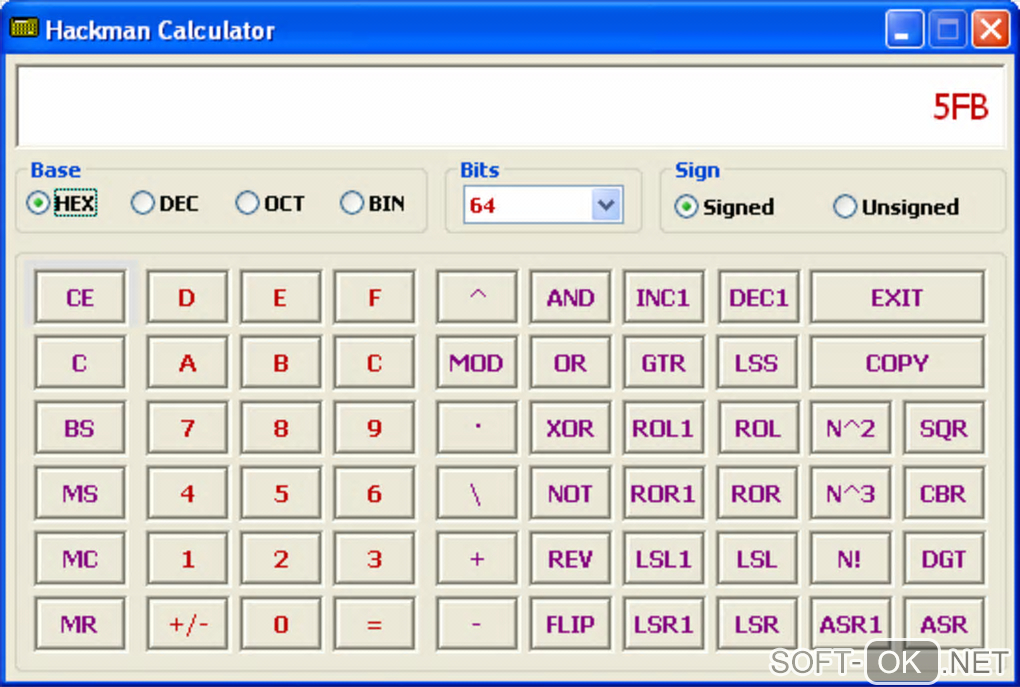Click the LSS comparison button
This screenshot has height=687, width=1020.
tap(757, 362)
